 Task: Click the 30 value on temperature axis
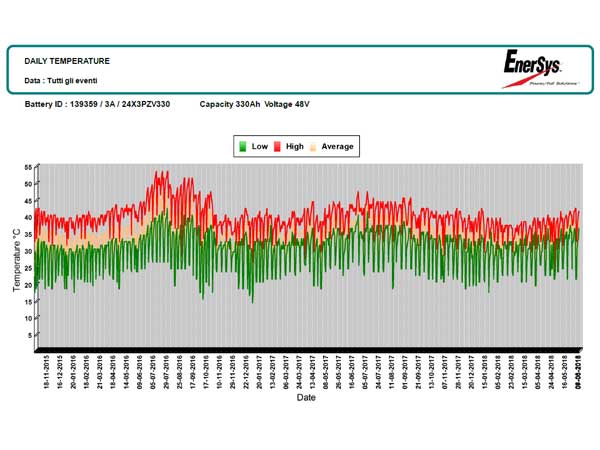point(29,251)
